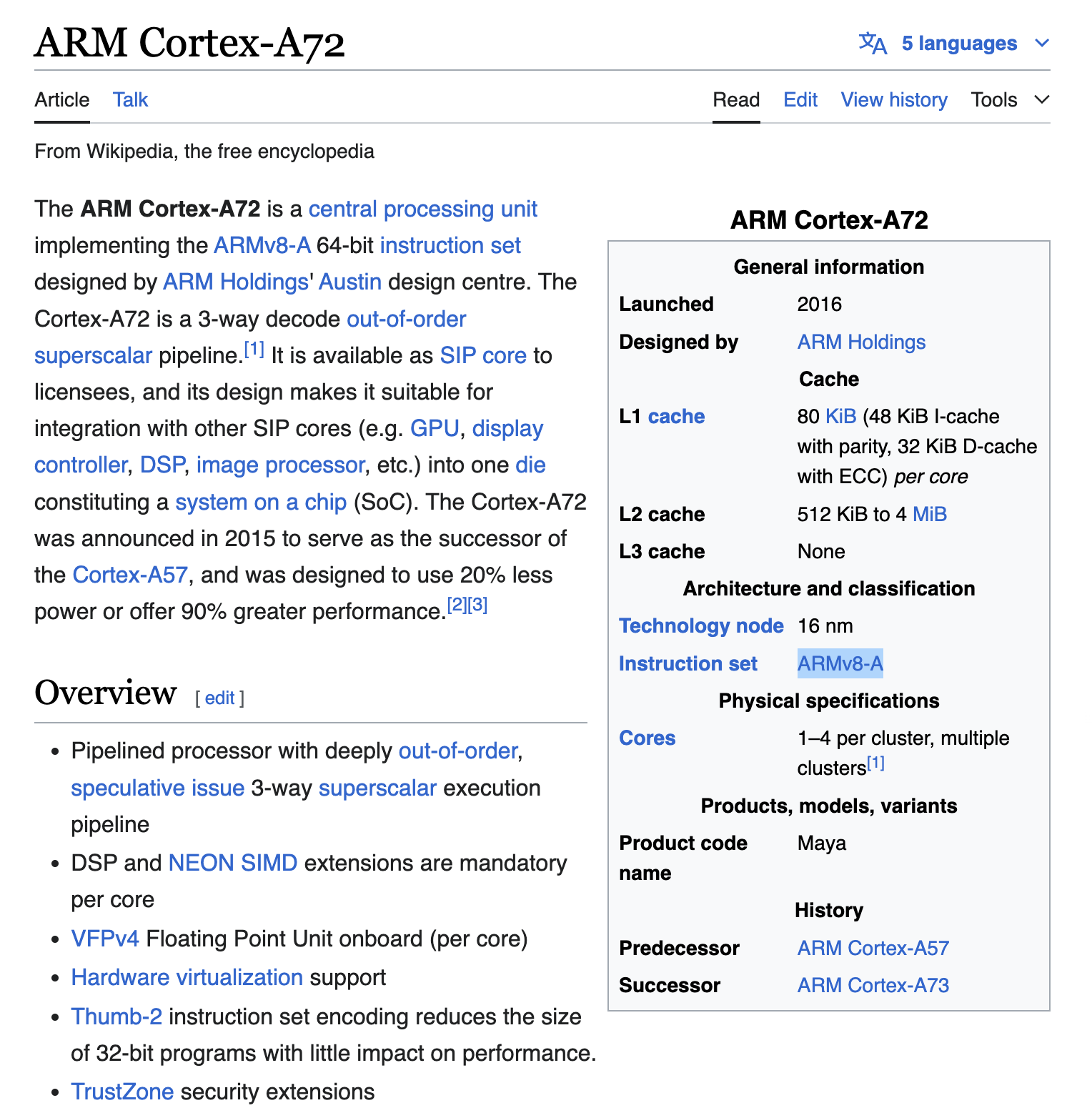
Task: Open the Hardware virtualization link
Action: pyautogui.click(x=187, y=977)
